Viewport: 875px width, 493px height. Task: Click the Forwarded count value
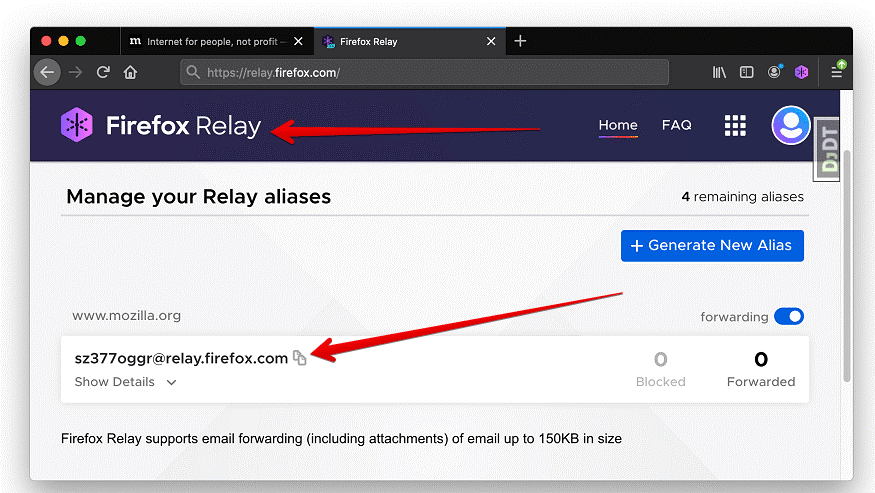[761, 359]
